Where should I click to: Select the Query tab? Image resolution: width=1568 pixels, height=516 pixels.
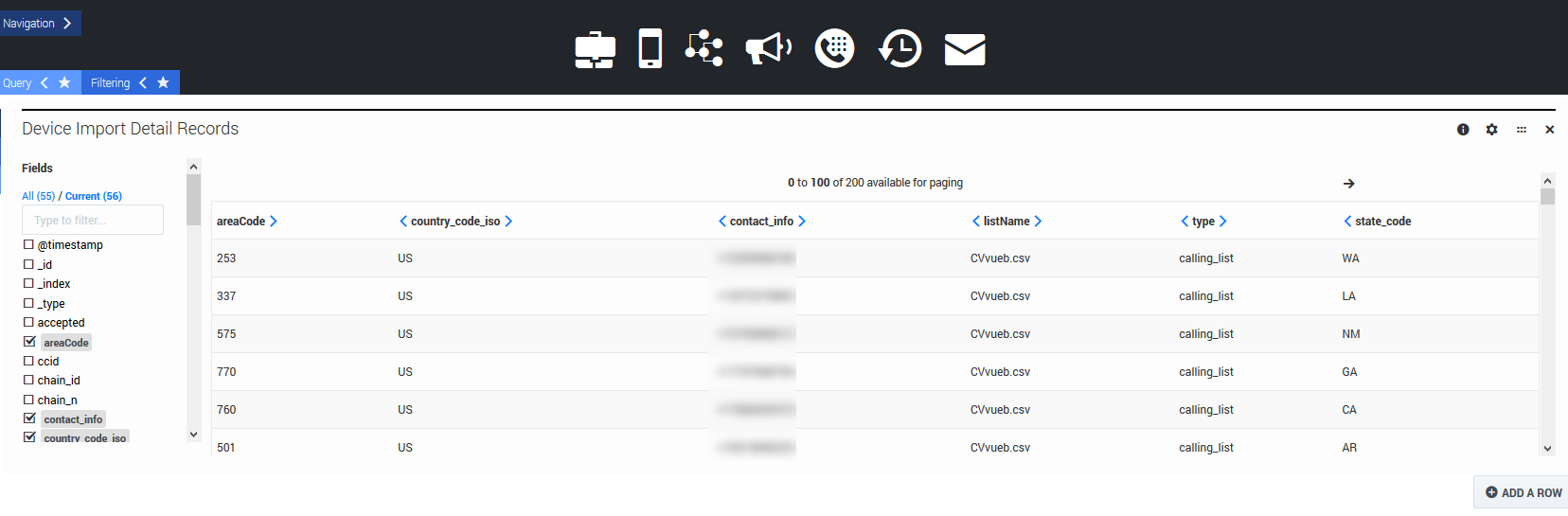(x=17, y=83)
